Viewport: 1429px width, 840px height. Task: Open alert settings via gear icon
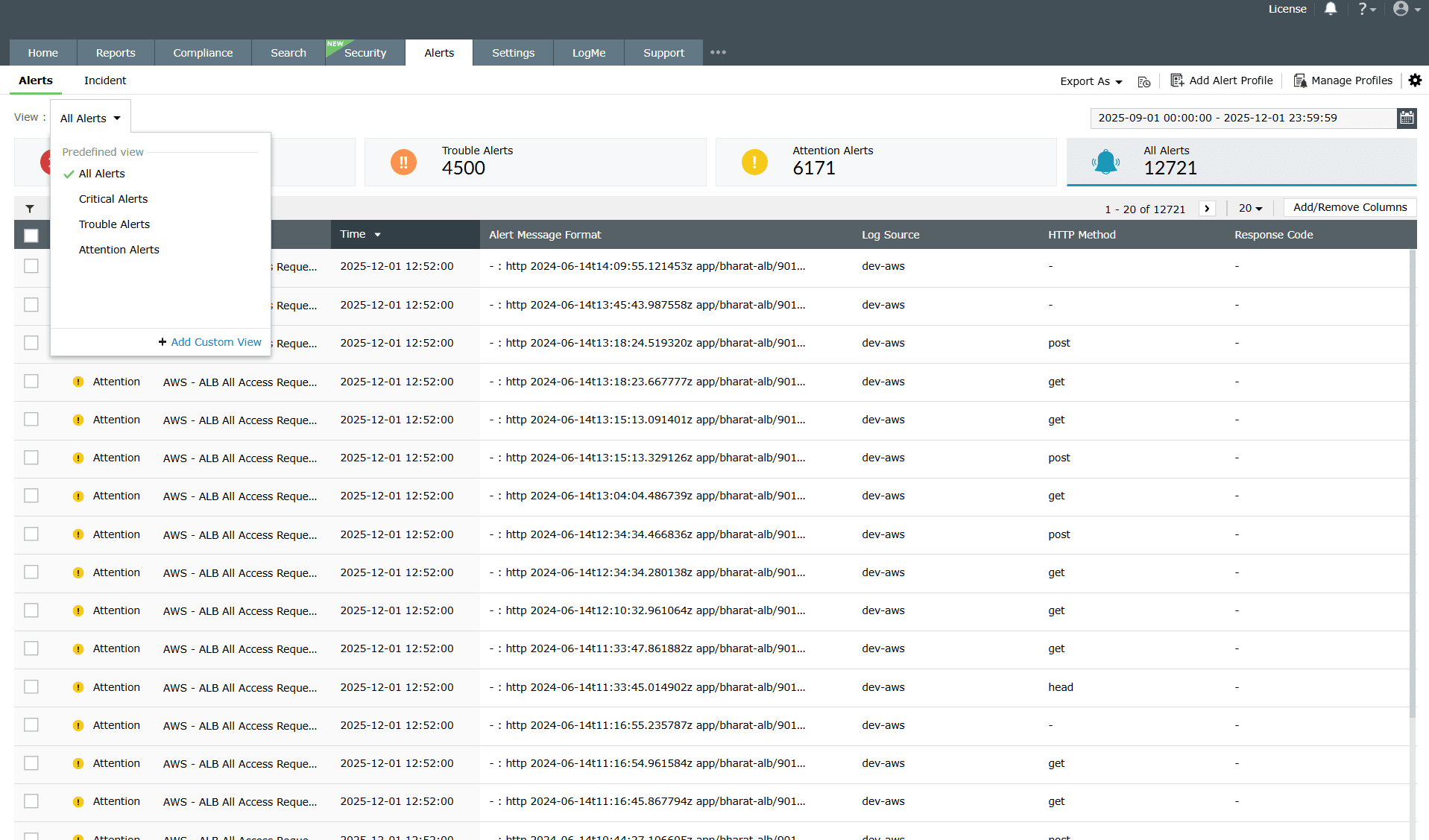[1415, 80]
